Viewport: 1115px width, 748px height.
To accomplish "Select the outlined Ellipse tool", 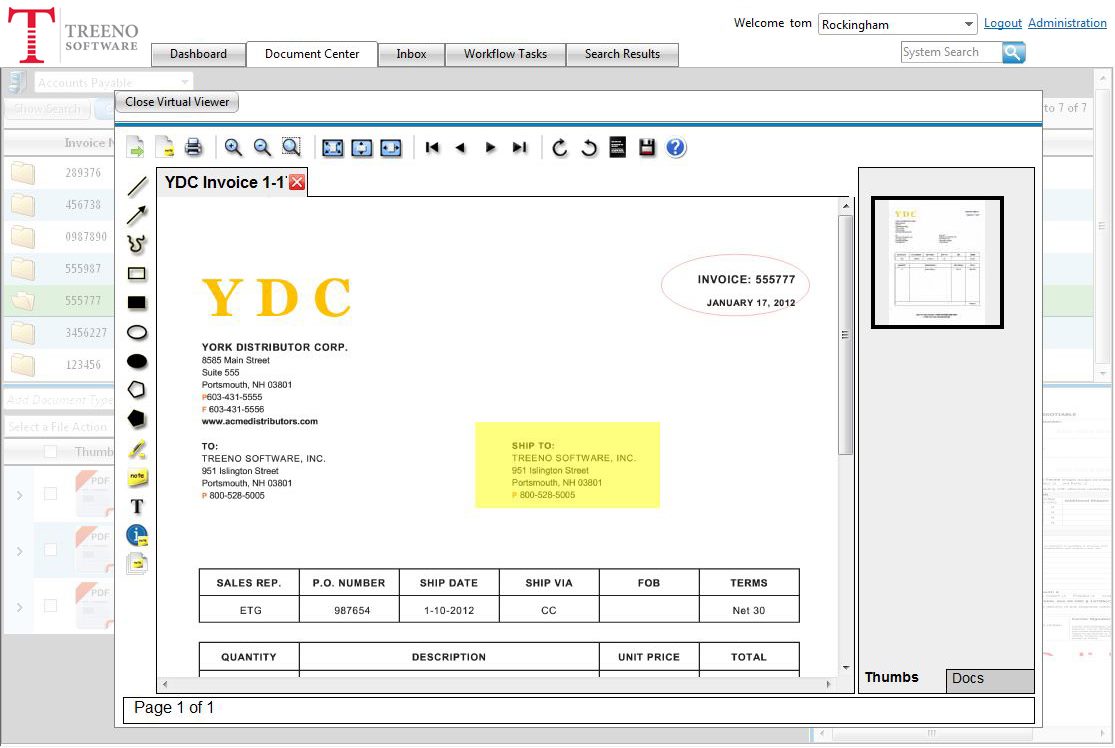I will [x=137, y=332].
